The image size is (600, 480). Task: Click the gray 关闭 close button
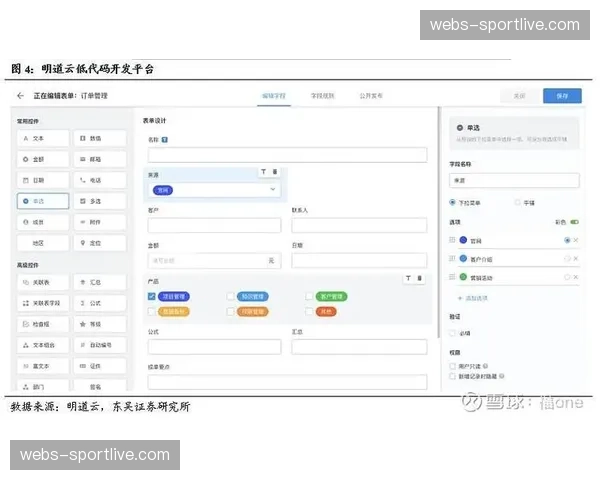[519, 96]
